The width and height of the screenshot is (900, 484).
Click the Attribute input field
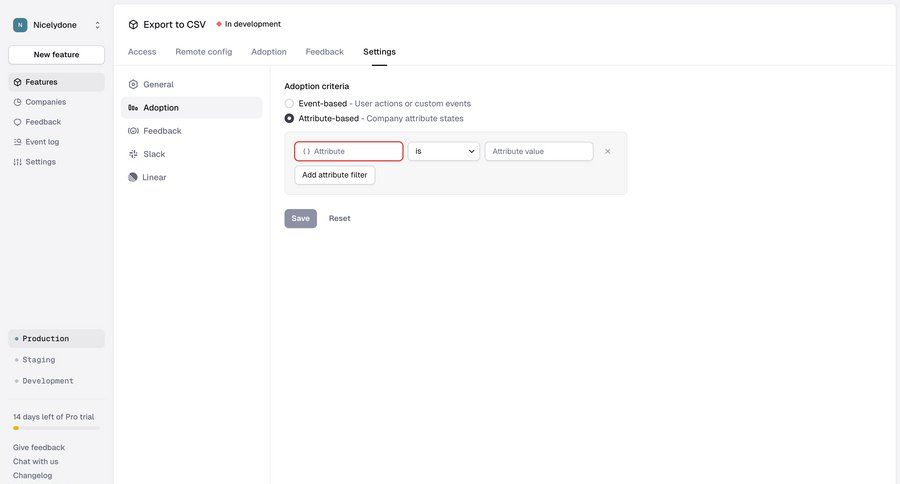[x=349, y=152]
